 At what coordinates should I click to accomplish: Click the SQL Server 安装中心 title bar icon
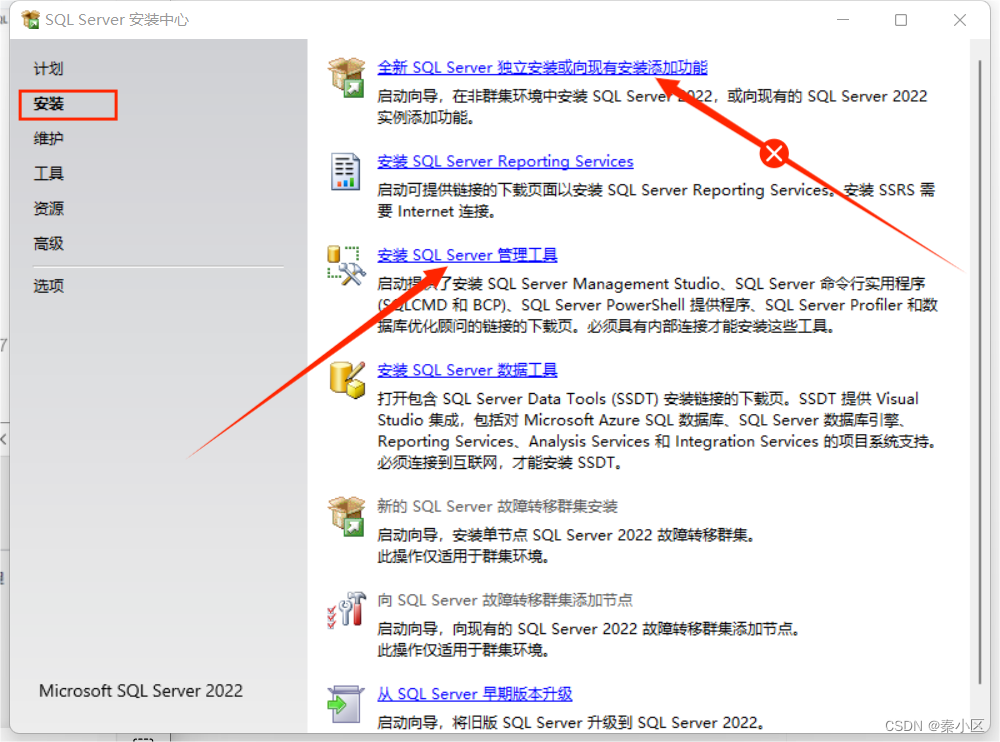[30, 20]
